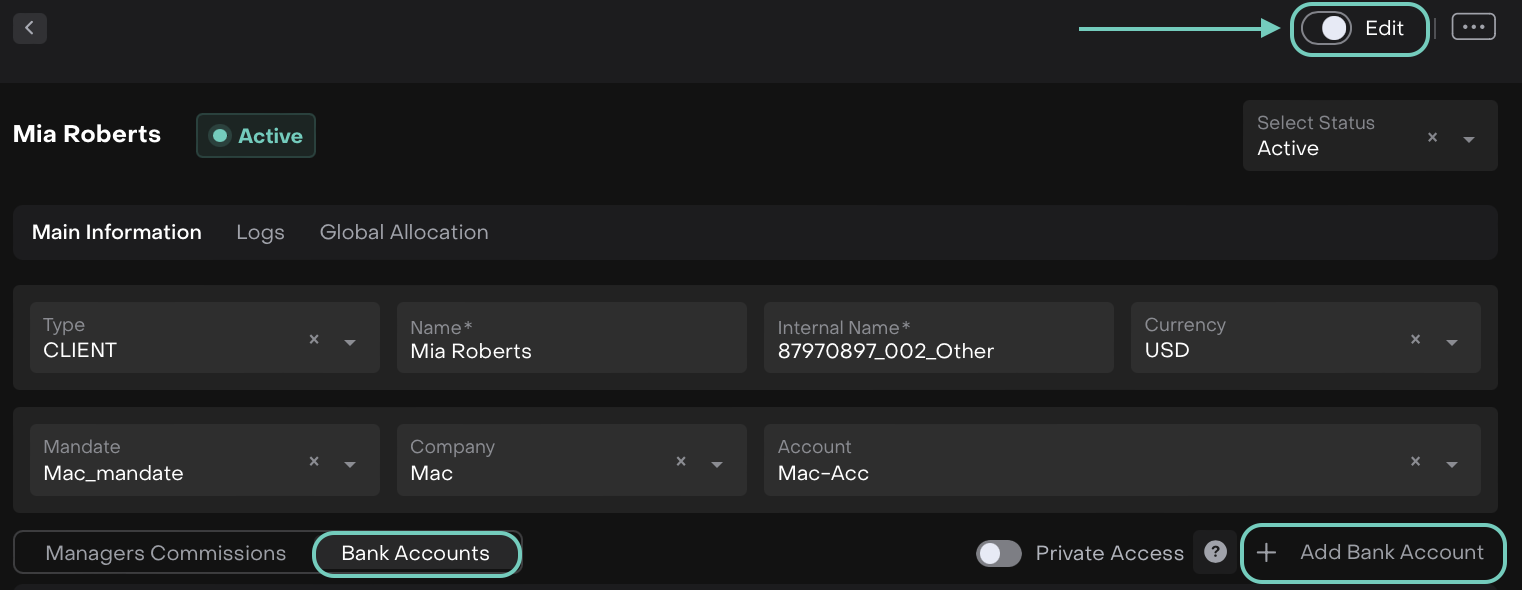The image size is (1522, 590).
Task: Open the Global Allocation tab
Action: pyautogui.click(x=404, y=233)
